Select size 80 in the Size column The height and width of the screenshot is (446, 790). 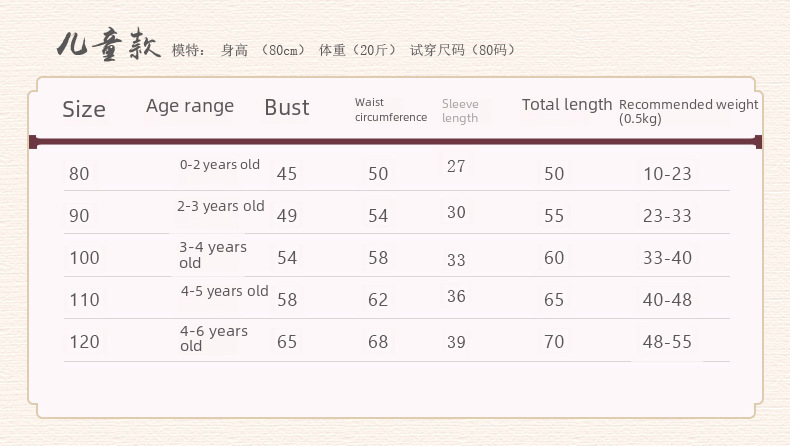tap(79, 174)
